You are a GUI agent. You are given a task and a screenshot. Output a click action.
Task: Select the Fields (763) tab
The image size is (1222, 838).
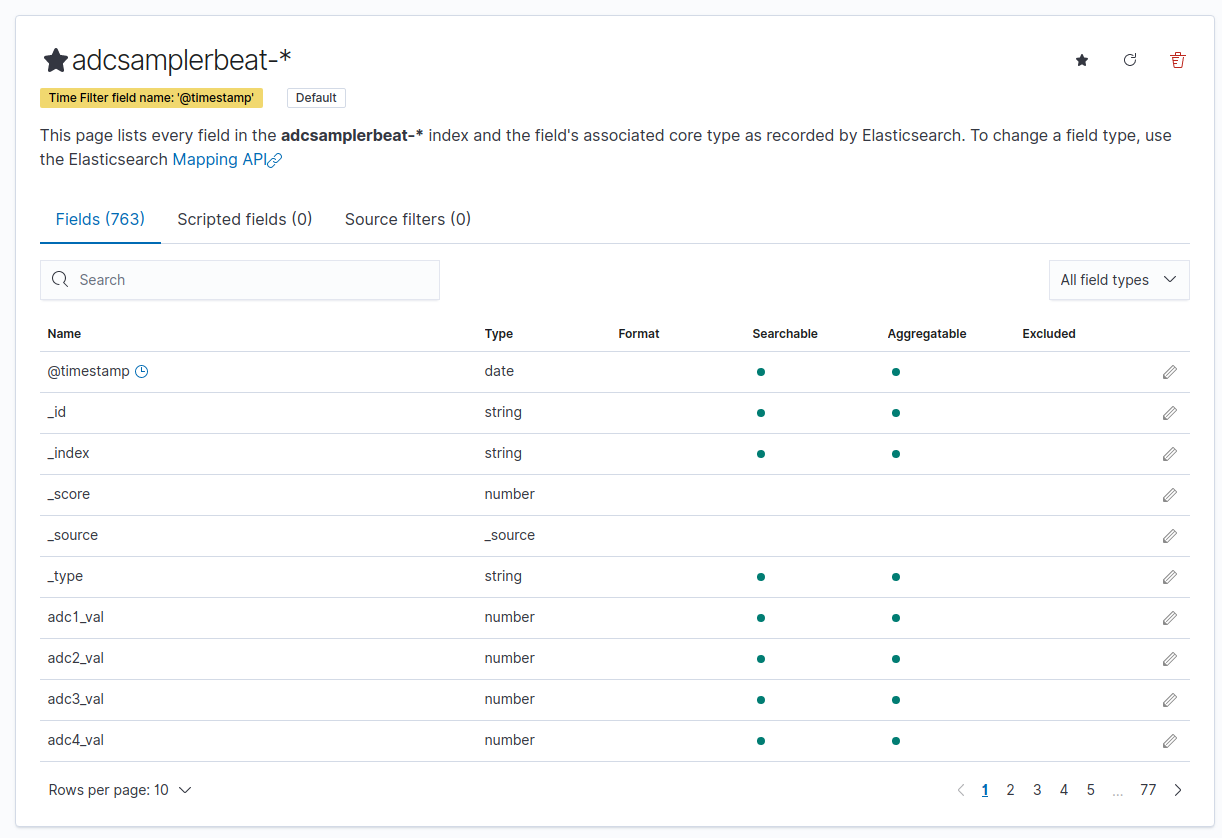point(100,219)
